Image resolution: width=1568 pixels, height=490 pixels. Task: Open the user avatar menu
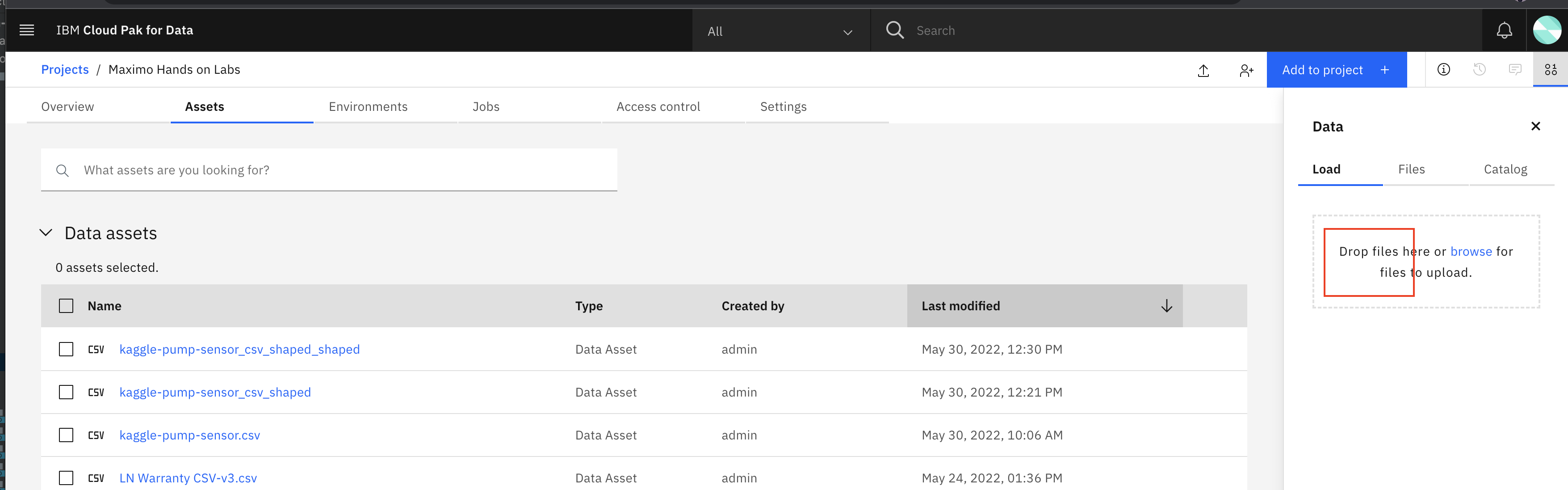click(x=1547, y=30)
